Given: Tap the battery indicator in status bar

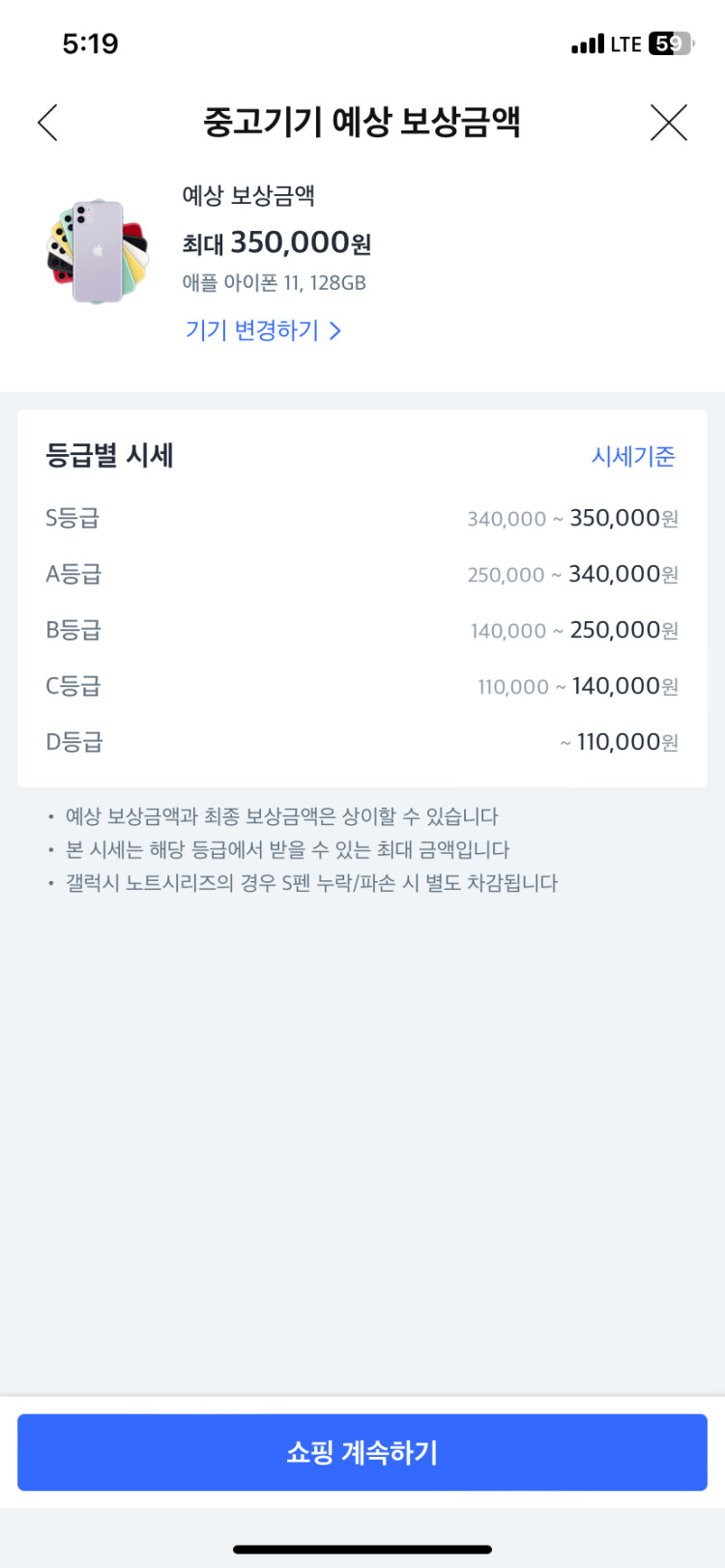Looking at the screenshot, I should [x=671, y=43].
